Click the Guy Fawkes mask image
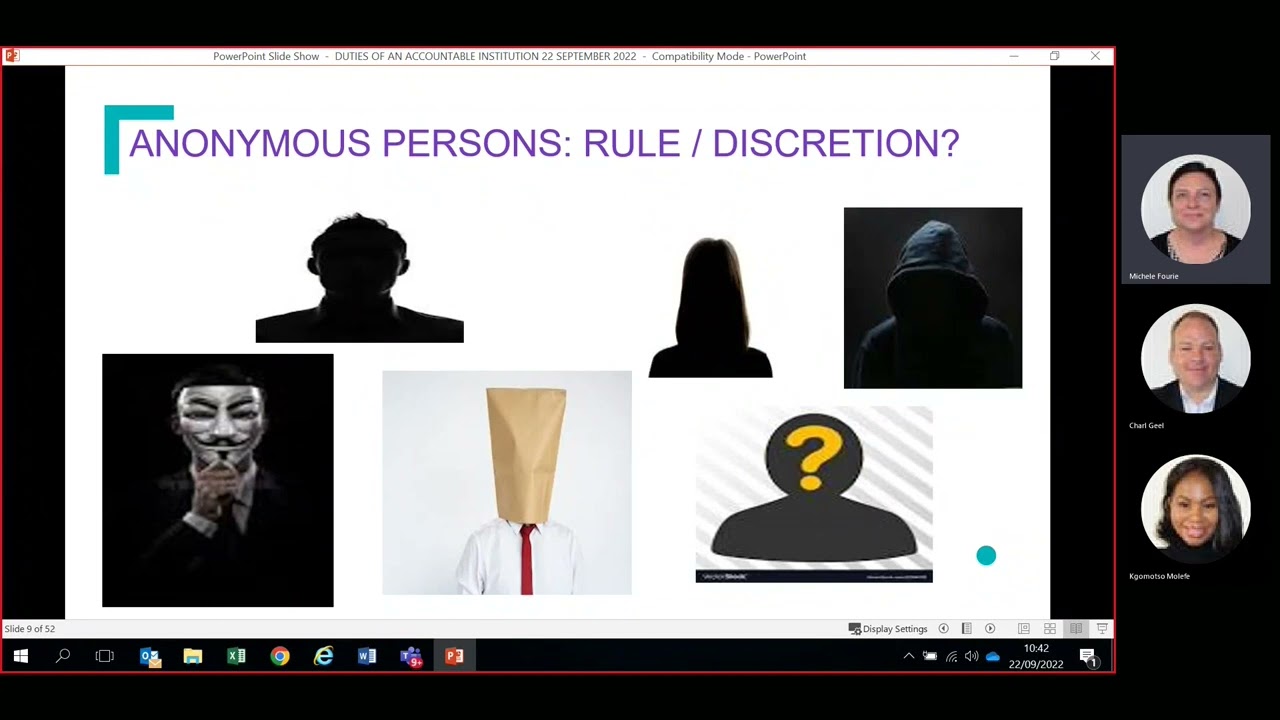Screen dimensions: 1280x720 coord(218,480)
